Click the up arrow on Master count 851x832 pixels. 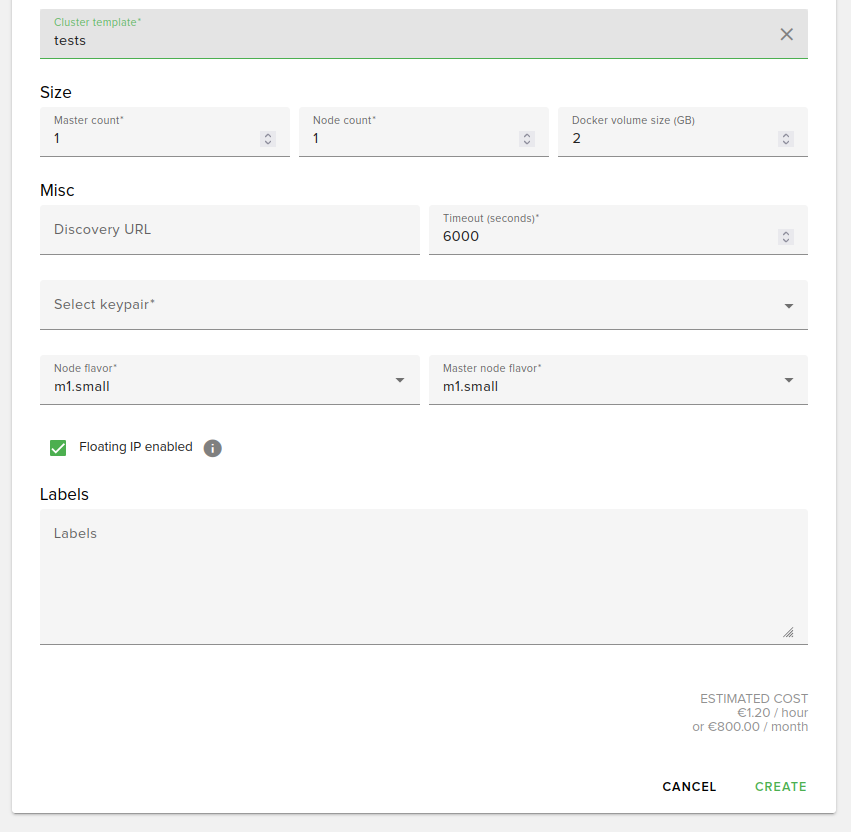click(x=267, y=134)
